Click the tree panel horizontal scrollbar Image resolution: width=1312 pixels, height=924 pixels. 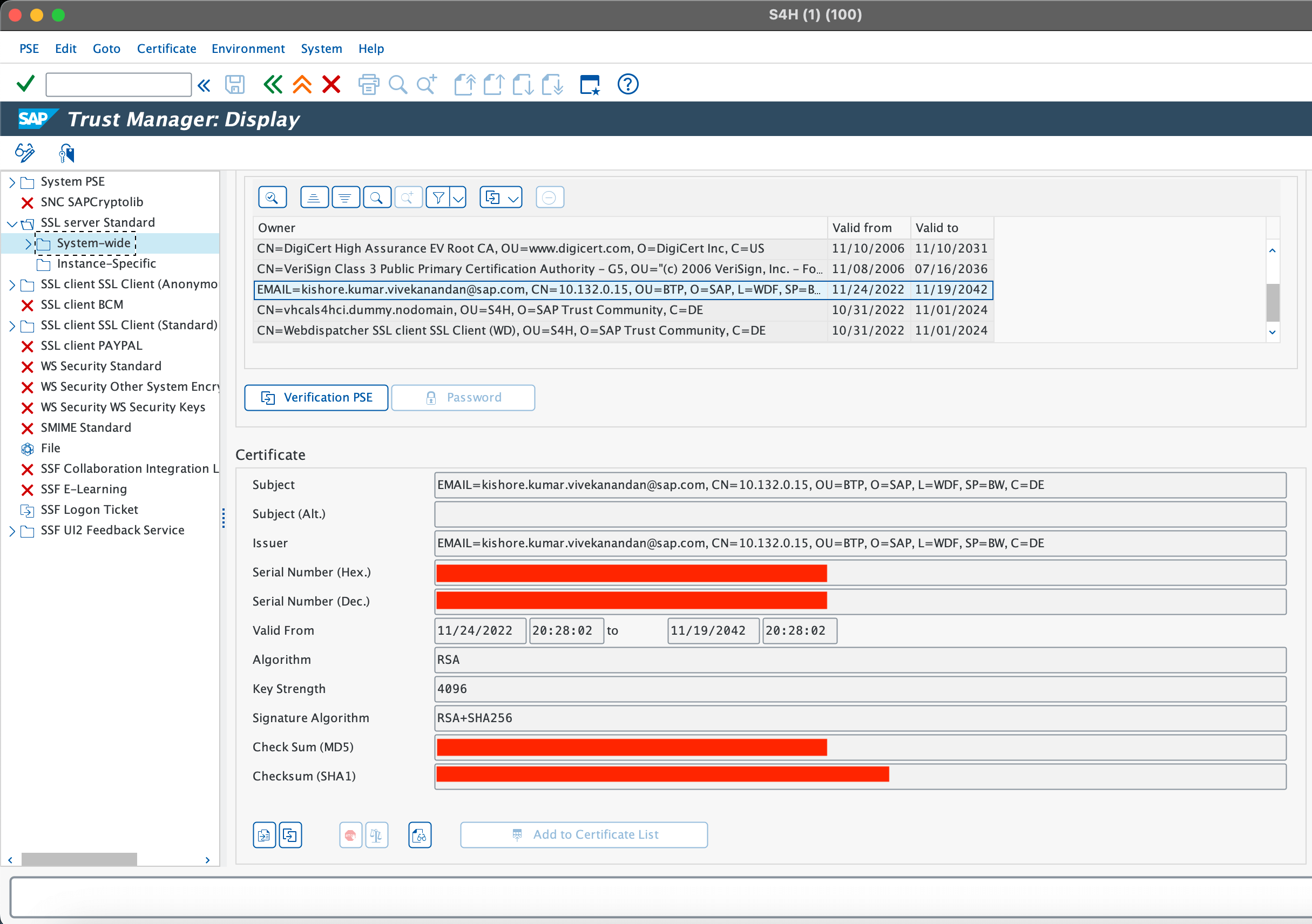tap(79, 859)
